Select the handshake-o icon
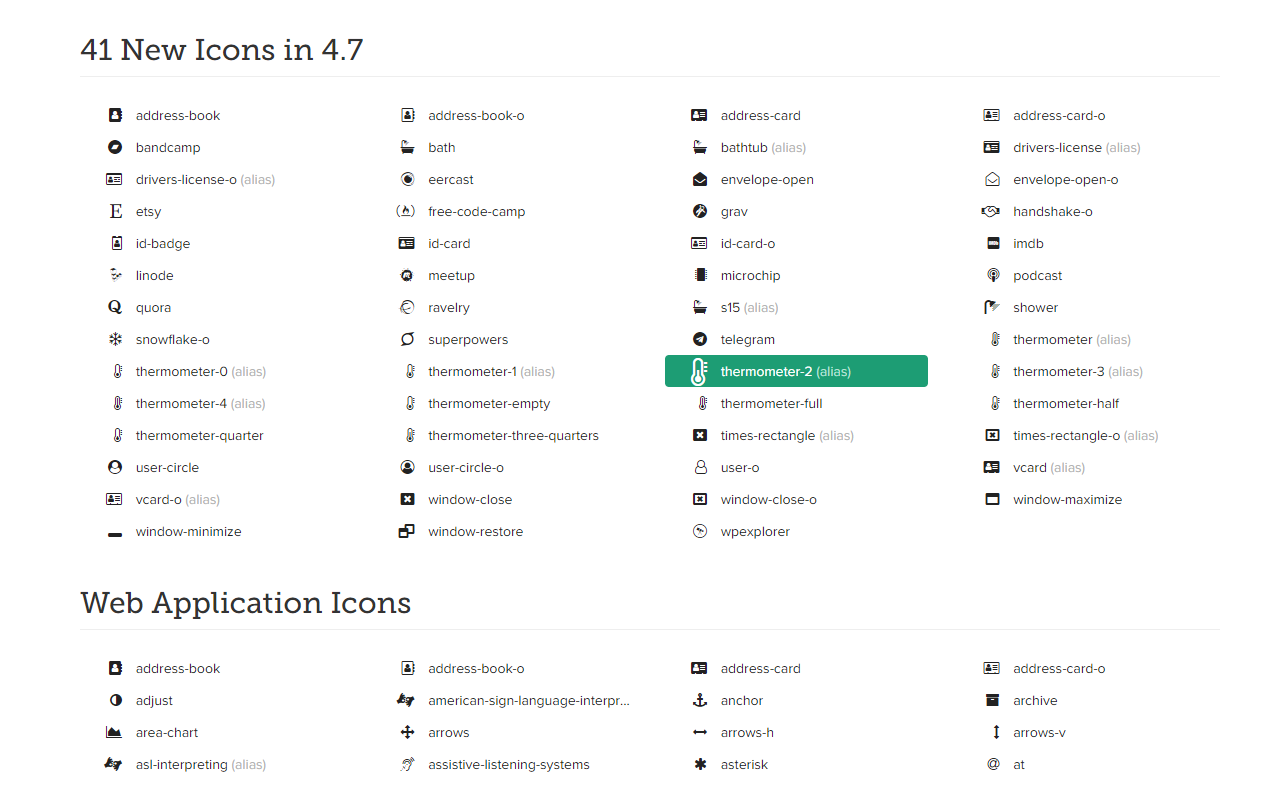Image resolution: width=1266 pixels, height=785 pixels. click(x=991, y=212)
